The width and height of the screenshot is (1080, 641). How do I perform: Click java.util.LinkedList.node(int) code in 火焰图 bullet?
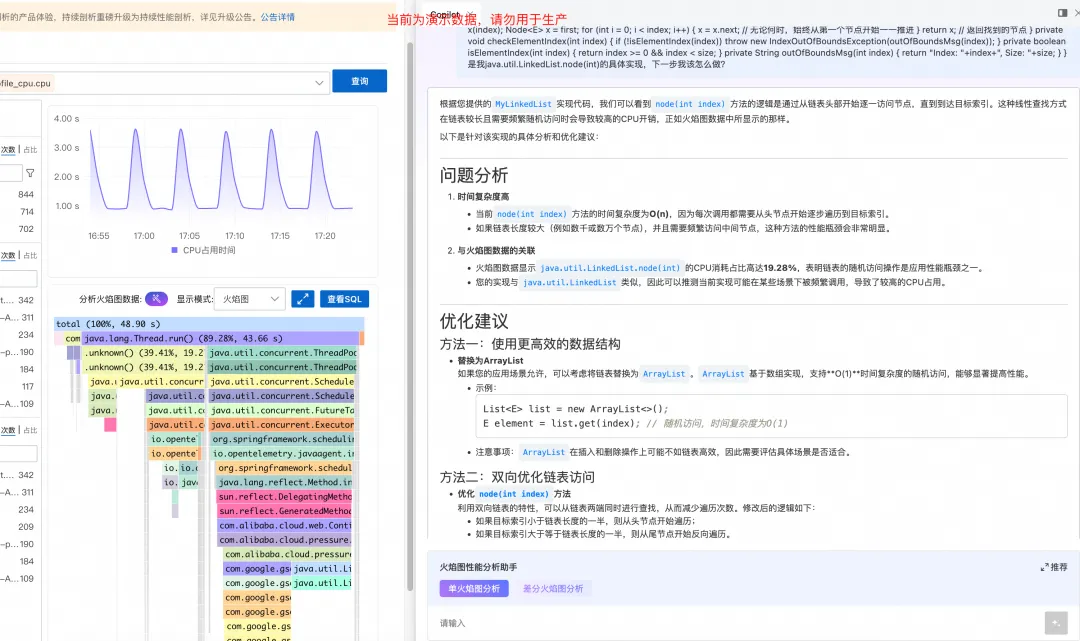coord(610,268)
